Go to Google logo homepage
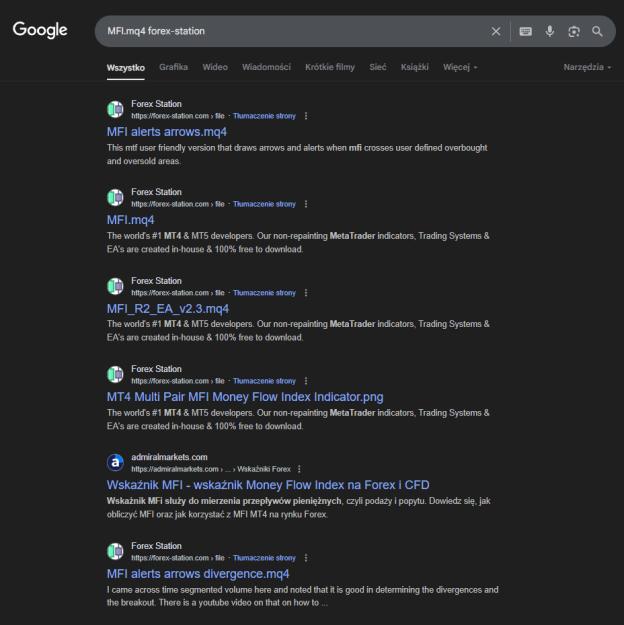The width and height of the screenshot is (624, 625). click(x=40, y=30)
